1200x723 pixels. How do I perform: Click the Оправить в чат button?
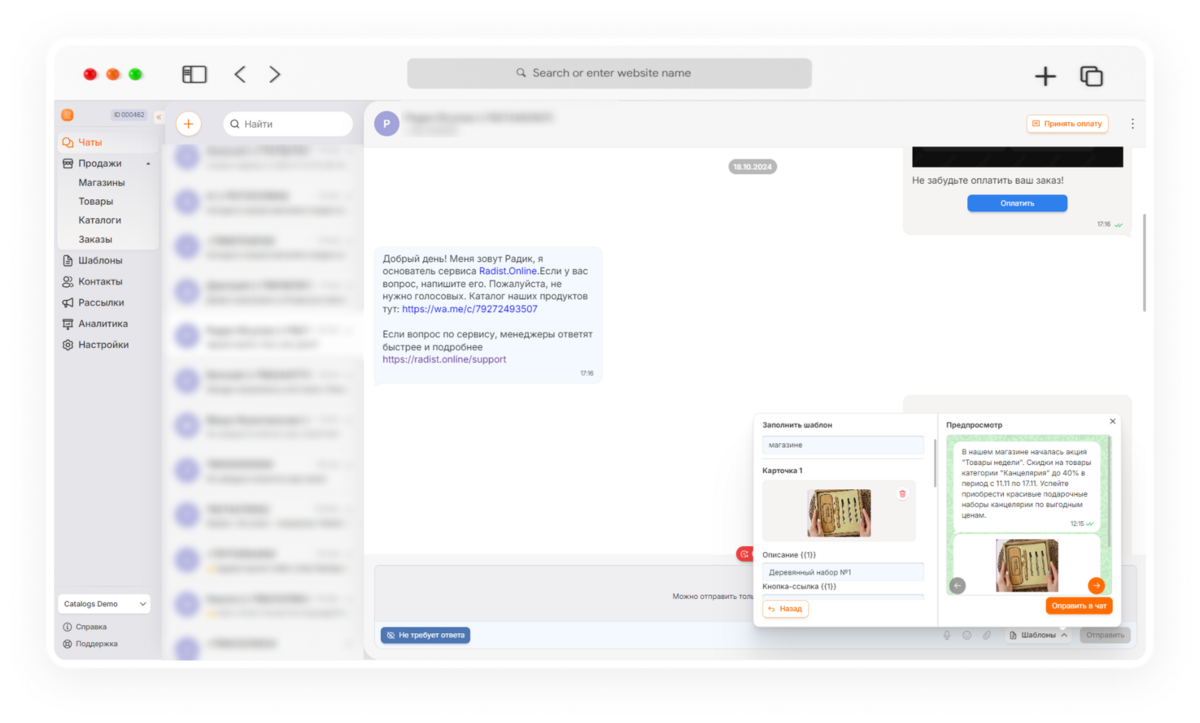(1079, 606)
